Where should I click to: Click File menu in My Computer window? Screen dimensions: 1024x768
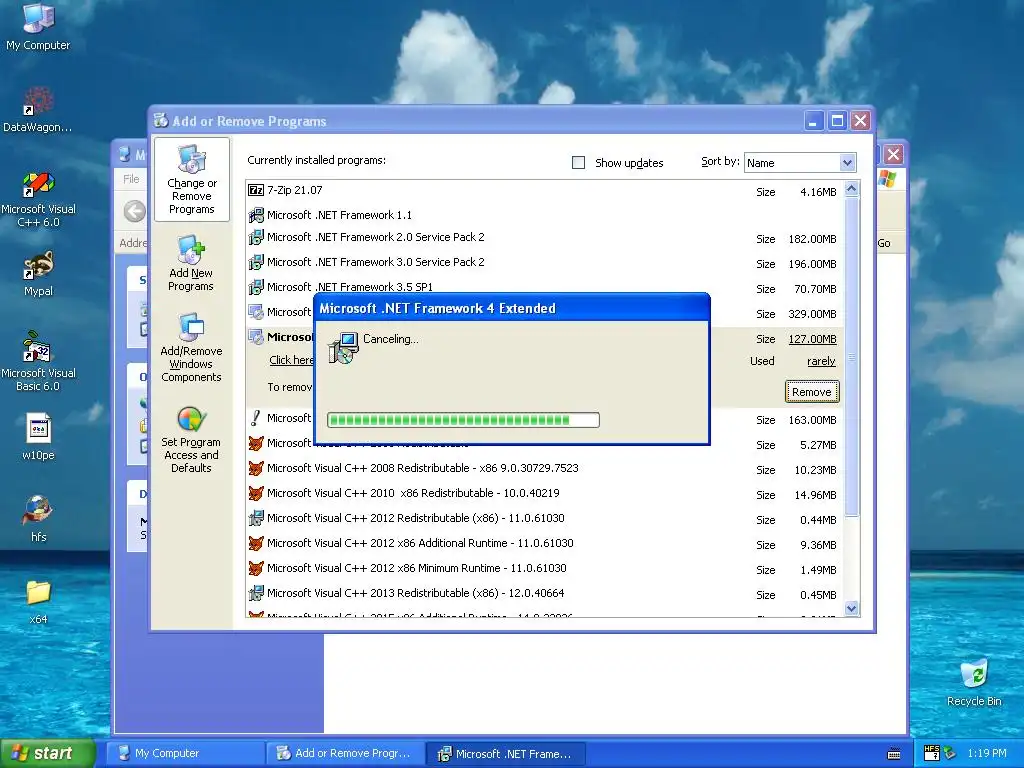click(x=131, y=178)
